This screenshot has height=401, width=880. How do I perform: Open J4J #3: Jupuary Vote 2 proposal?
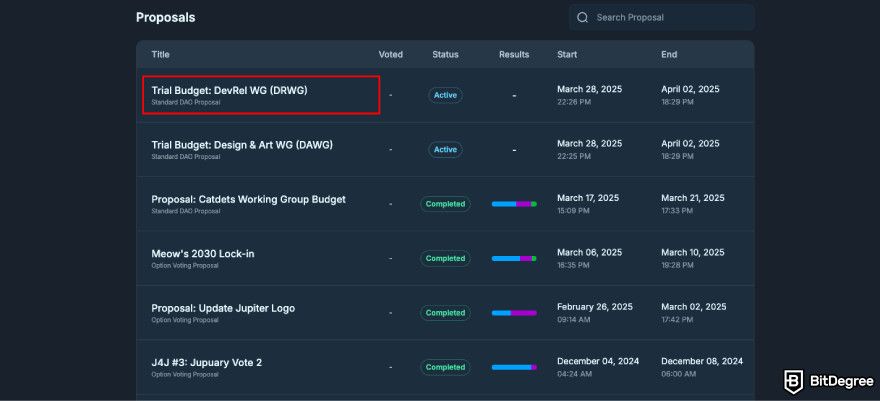[x=207, y=362]
